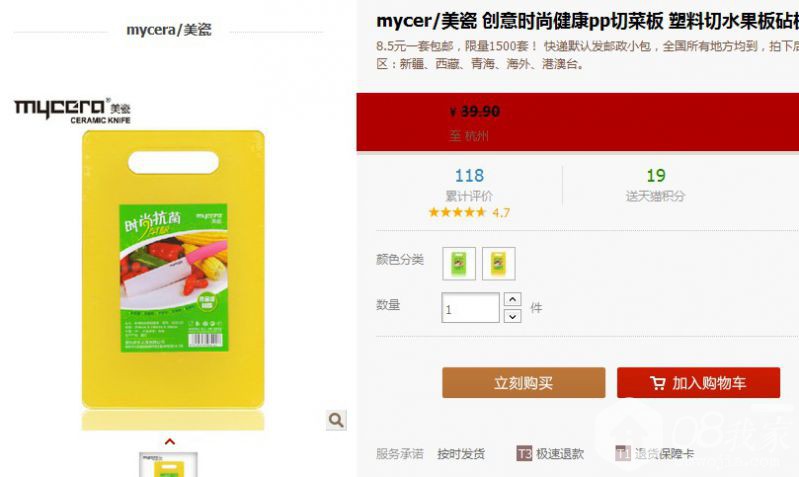Screen dimensions: 799x477
Task: Select the yellow cutting board color option
Action: click(498, 263)
